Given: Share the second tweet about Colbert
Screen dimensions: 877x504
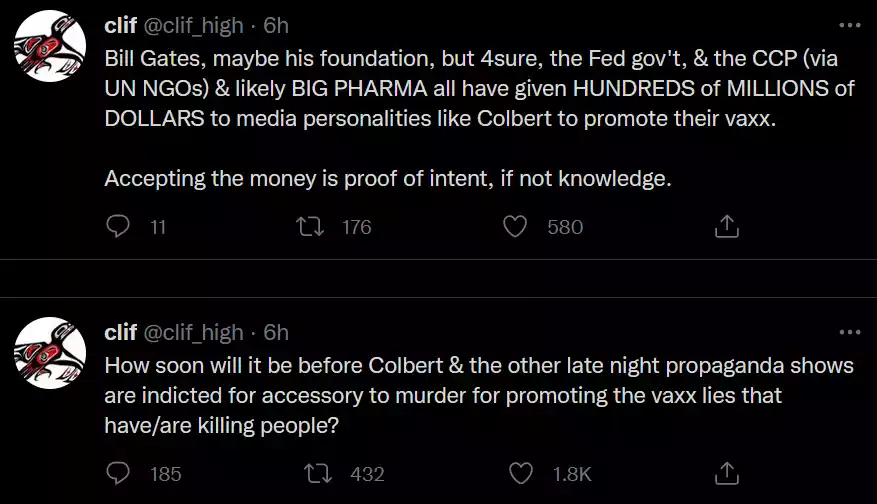Looking at the screenshot, I should coord(727,473).
